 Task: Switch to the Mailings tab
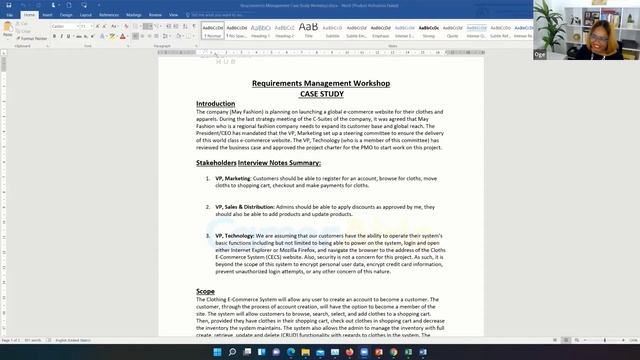coord(133,15)
